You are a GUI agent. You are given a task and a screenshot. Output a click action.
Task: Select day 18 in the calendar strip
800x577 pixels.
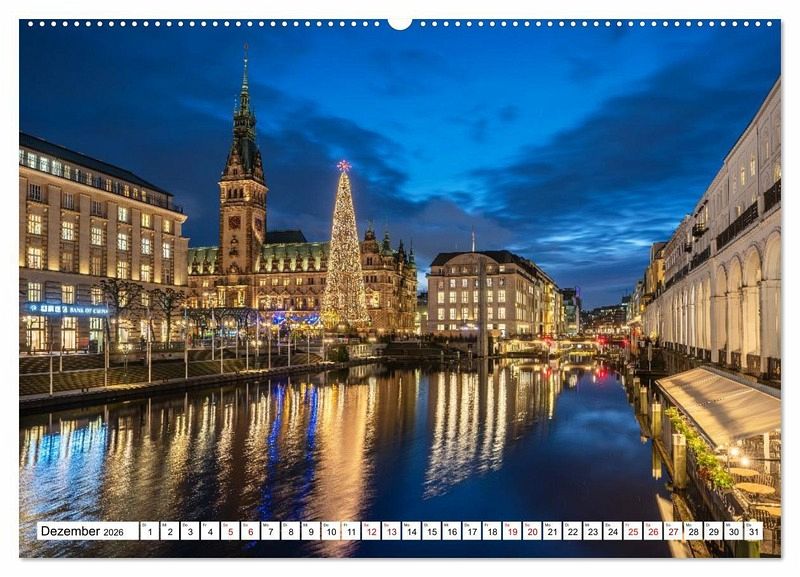492,531
